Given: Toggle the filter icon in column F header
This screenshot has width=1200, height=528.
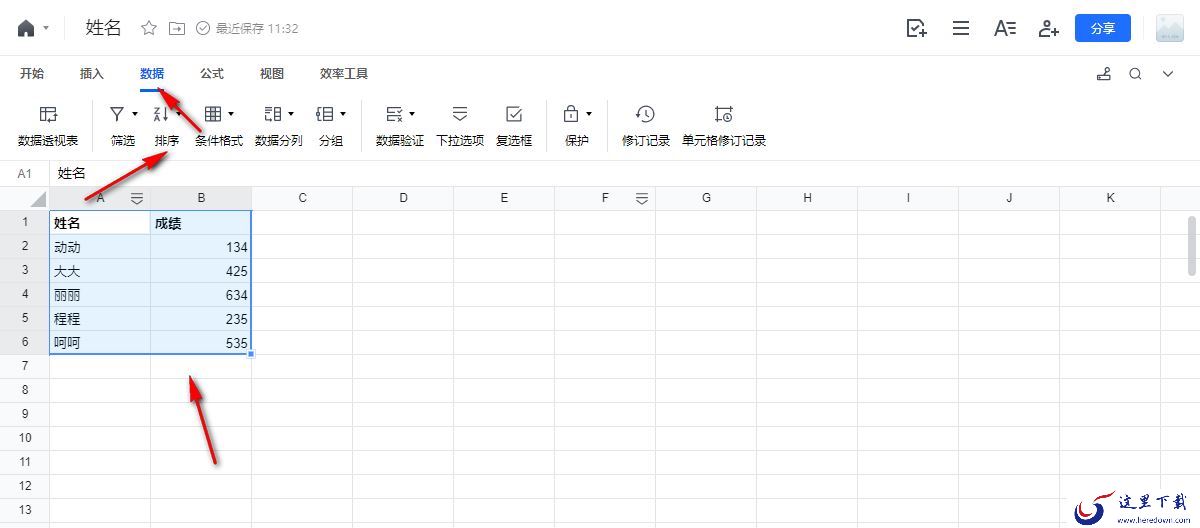Looking at the screenshot, I should (x=642, y=198).
